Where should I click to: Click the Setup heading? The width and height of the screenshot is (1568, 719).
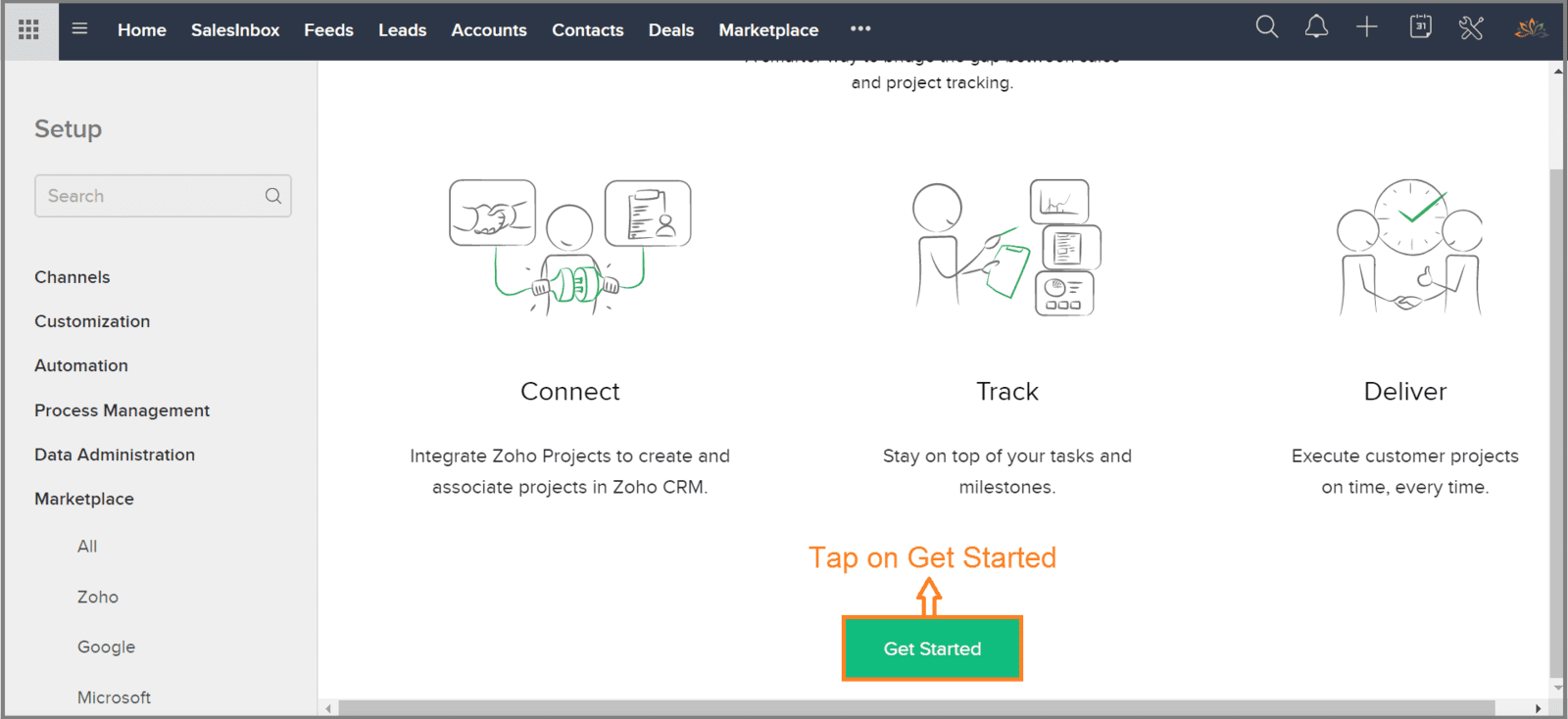[69, 129]
